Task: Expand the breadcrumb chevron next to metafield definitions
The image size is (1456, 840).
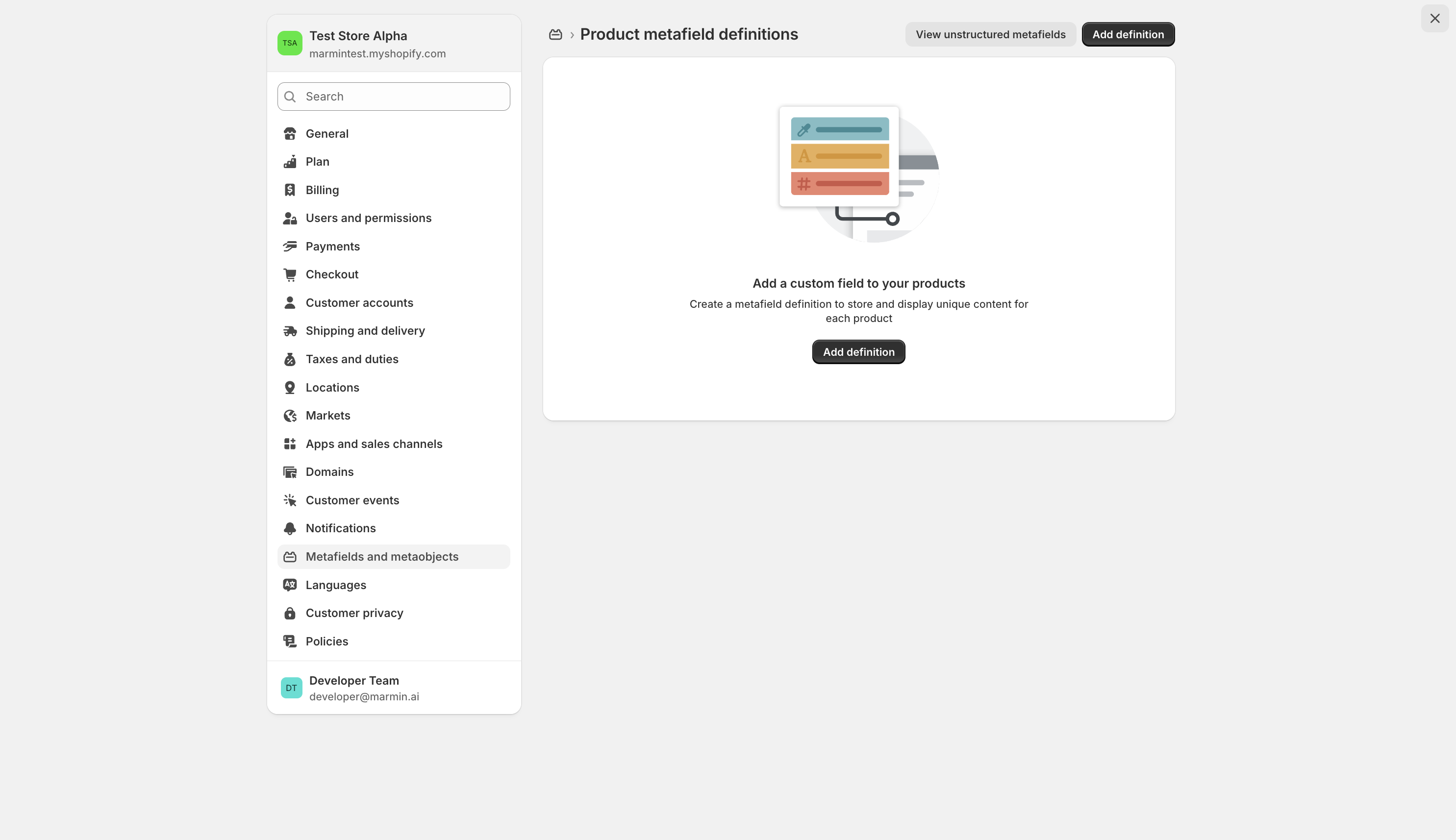Action: (571, 34)
